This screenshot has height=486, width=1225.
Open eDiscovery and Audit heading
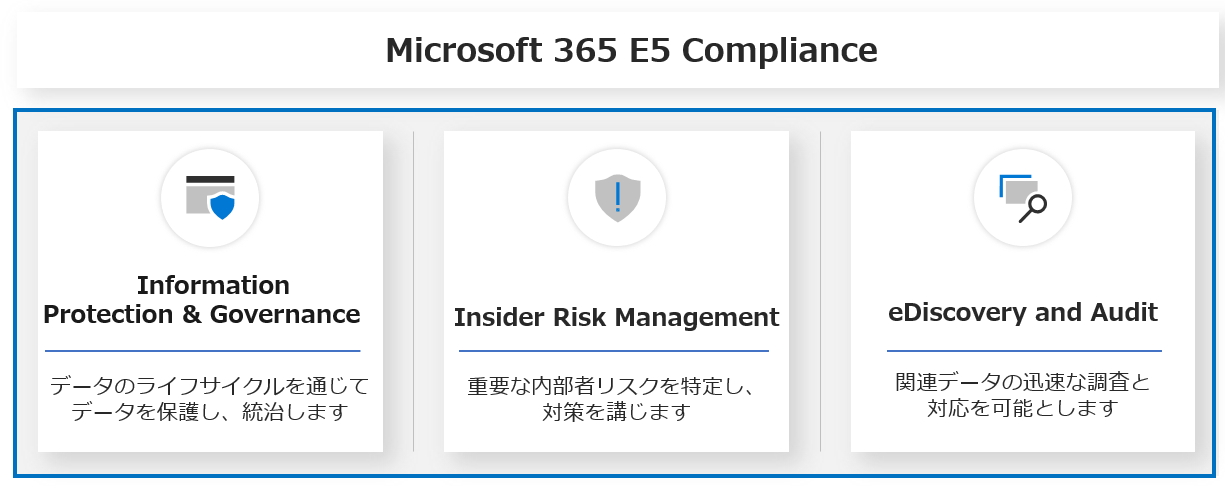pos(1023,312)
